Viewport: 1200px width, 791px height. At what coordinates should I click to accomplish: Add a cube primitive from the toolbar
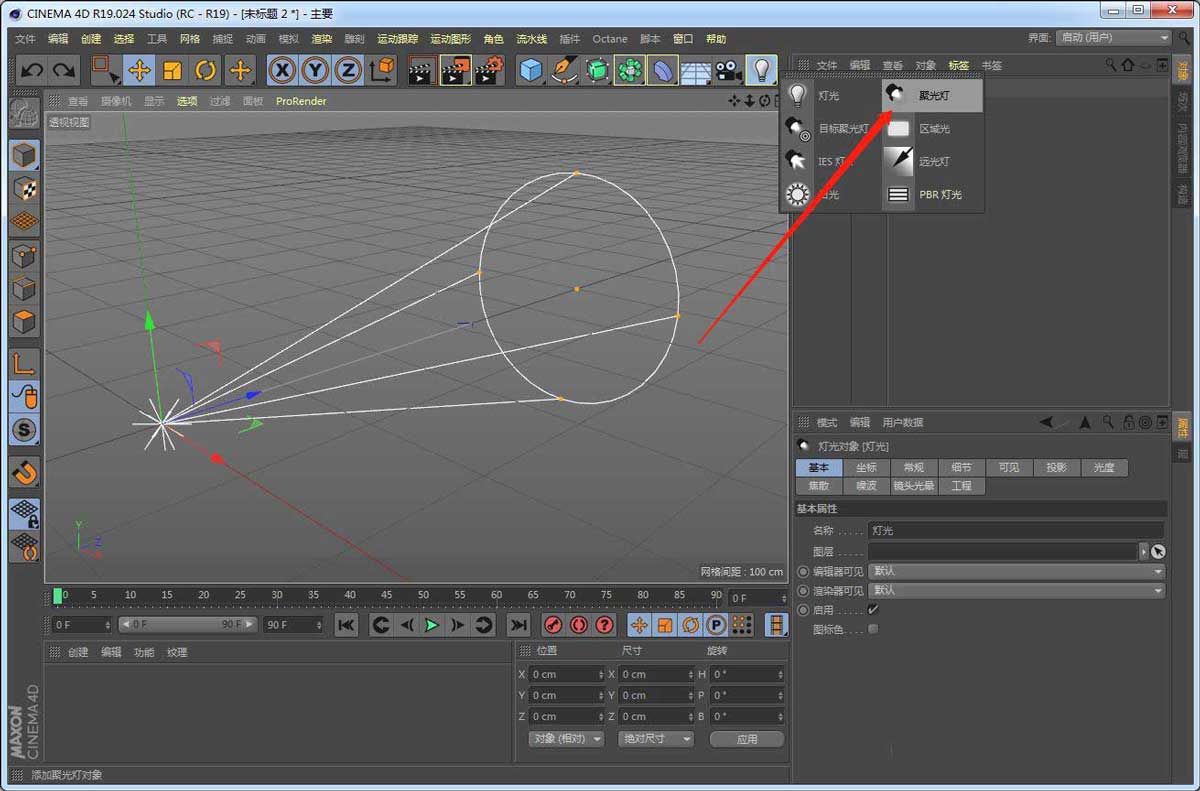coord(531,70)
